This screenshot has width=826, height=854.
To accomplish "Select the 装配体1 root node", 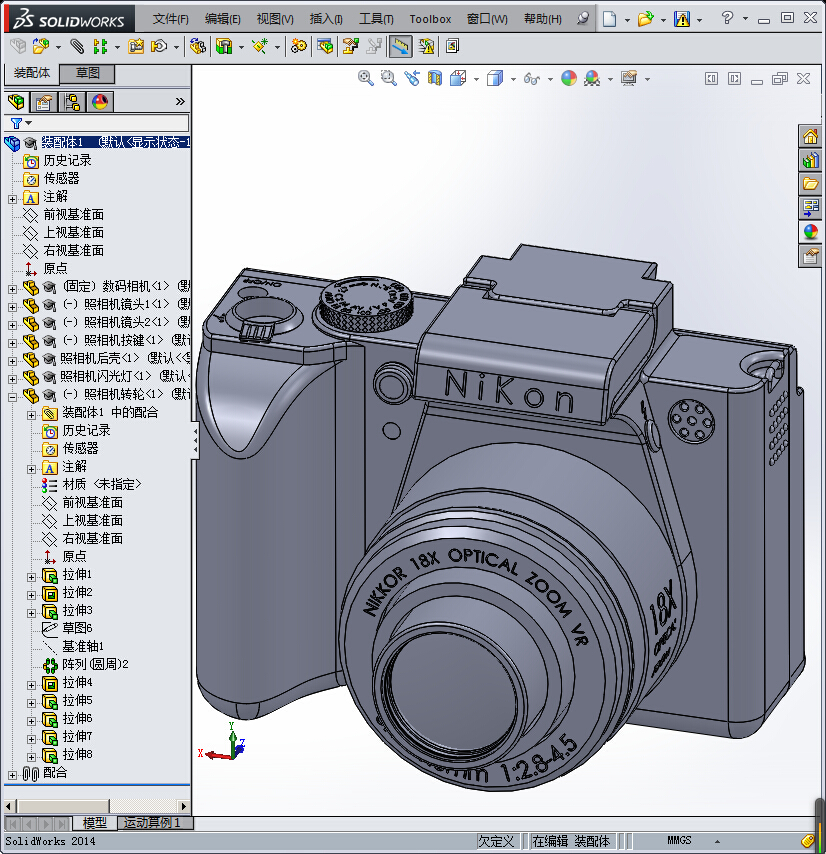I will click(115, 142).
